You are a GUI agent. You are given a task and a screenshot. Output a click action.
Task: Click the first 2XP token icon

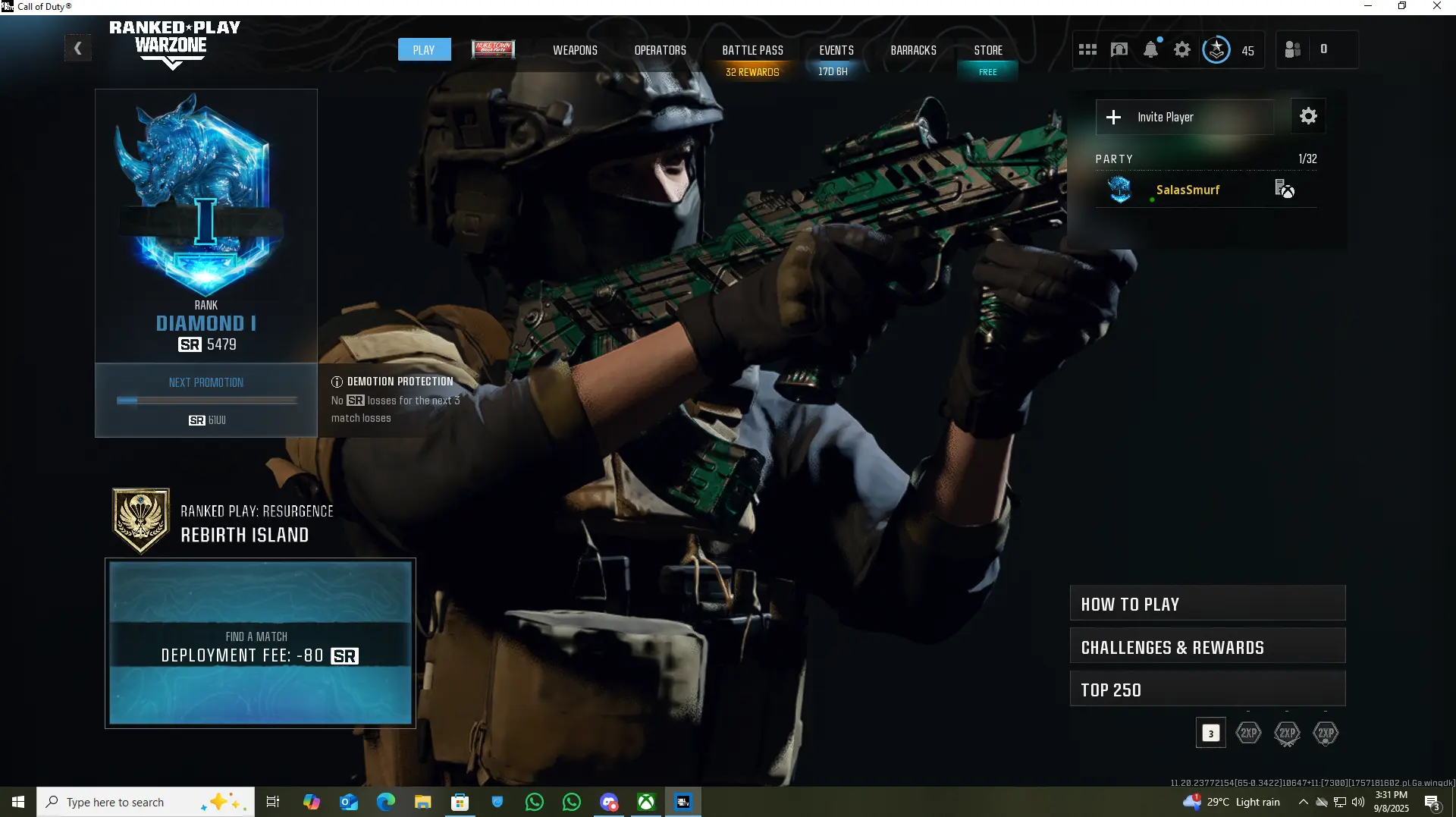pos(1248,733)
